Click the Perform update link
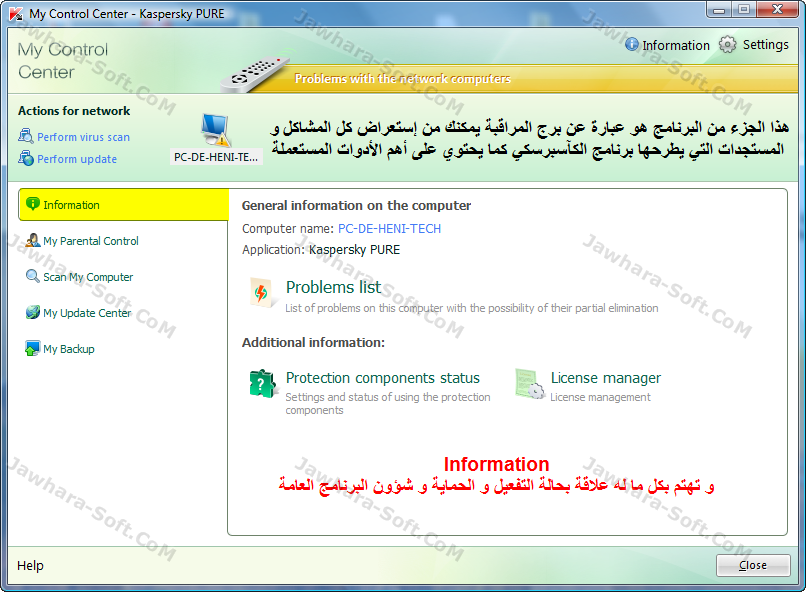Screen dimensions: 806x592 click(77, 159)
